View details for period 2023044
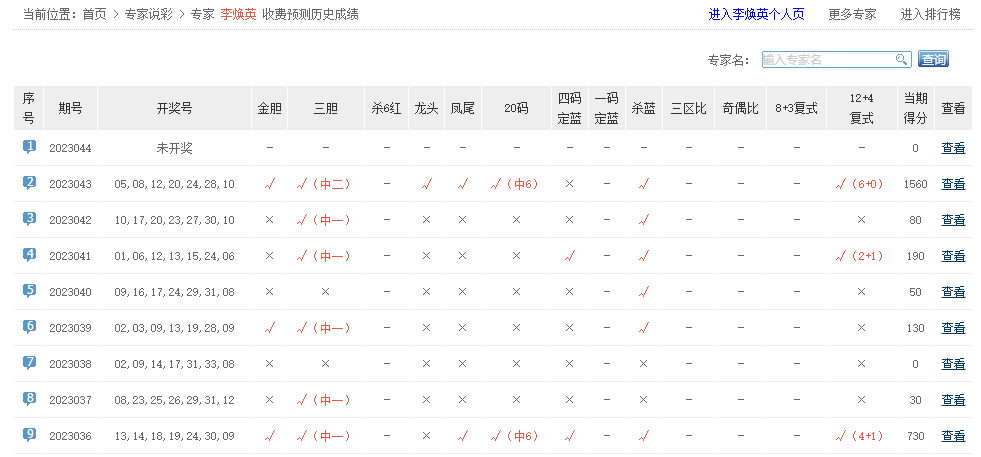The width and height of the screenshot is (981, 457). click(x=953, y=148)
